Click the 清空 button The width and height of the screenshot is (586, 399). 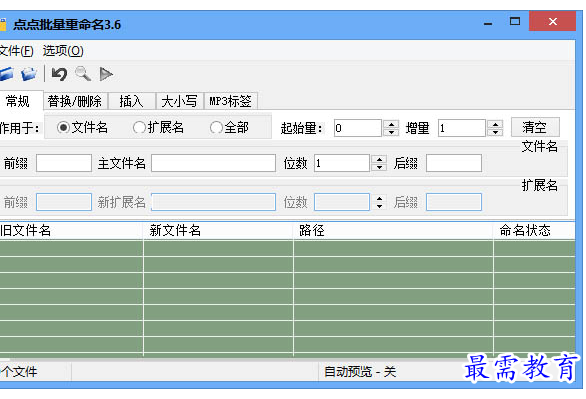point(535,127)
